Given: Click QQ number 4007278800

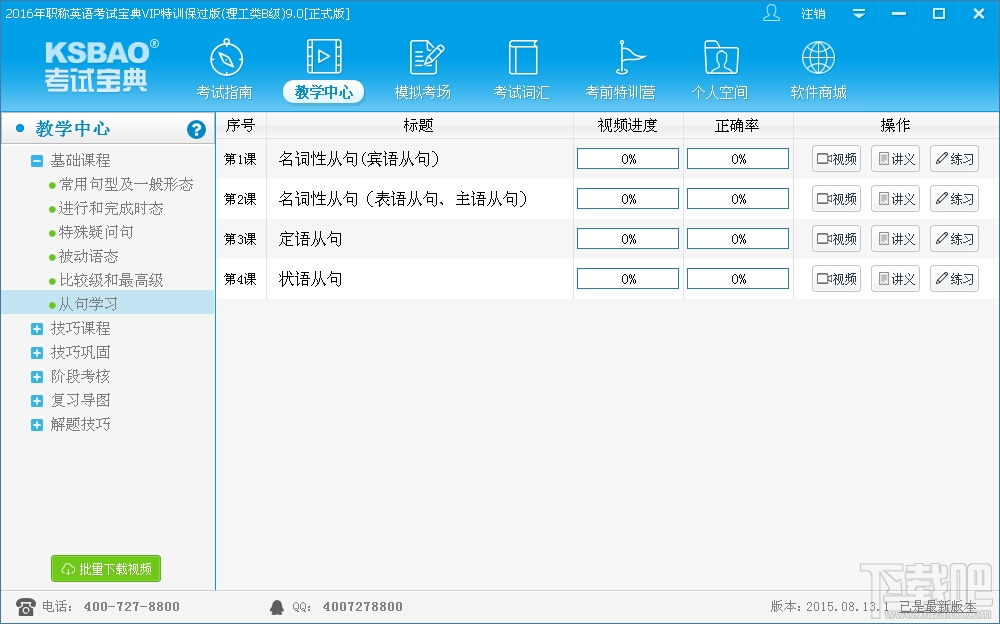Looking at the screenshot, I should [362, 607].
